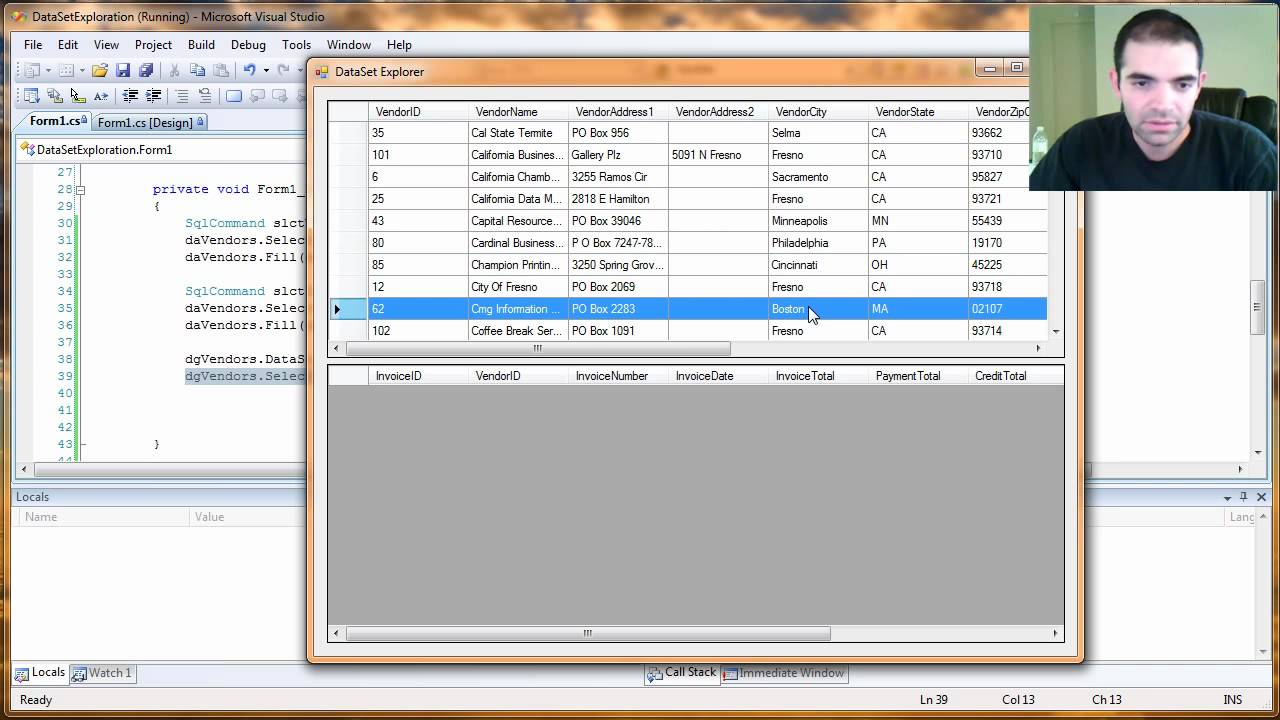Click the Open File folder icon
Viewport: 1280px width, 720px height.
[x=100, y=70]
